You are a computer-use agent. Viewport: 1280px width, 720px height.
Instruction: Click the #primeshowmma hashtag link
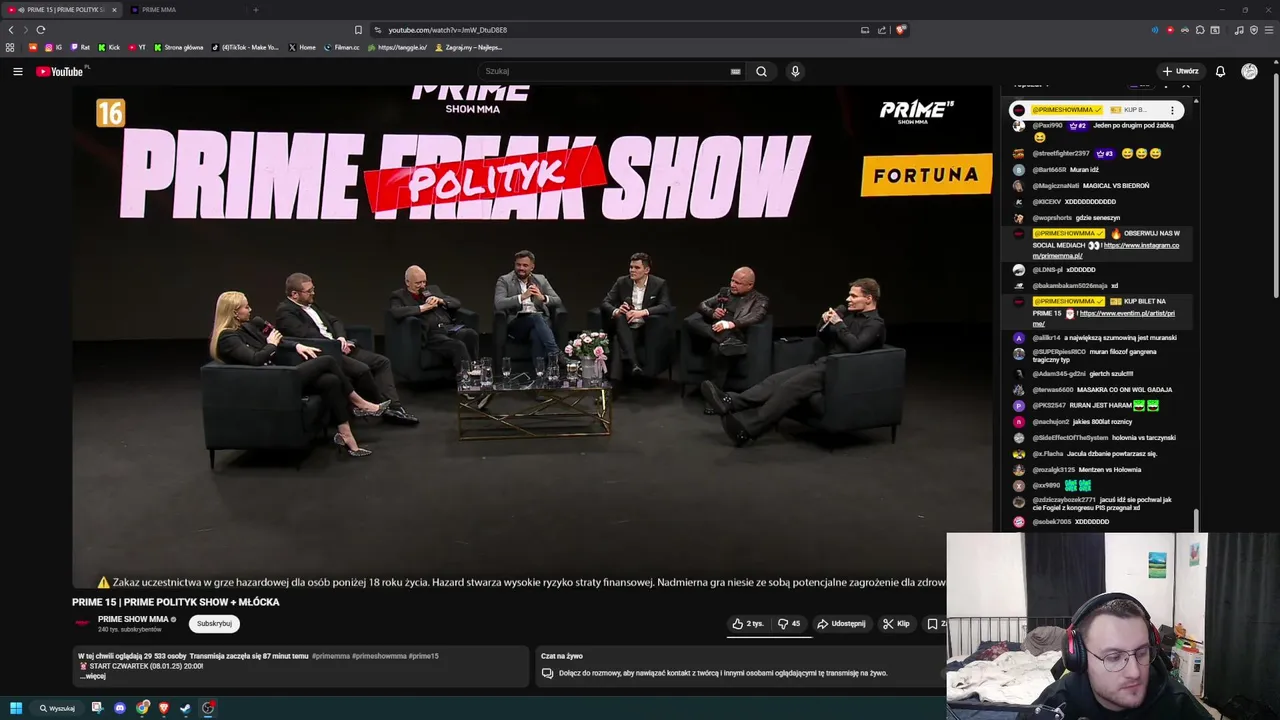(377, 656)
